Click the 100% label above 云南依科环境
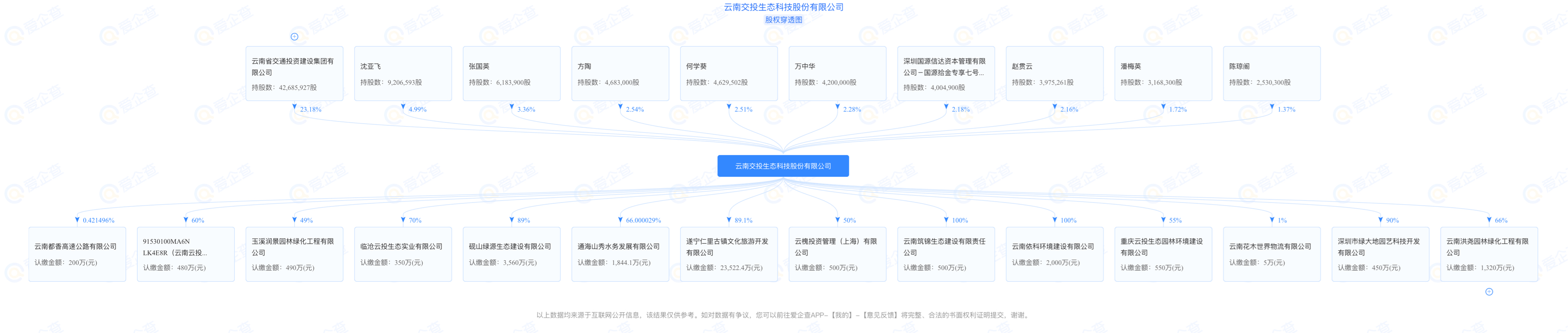This screenshot has width=1568, height=333. (1068, 220)
